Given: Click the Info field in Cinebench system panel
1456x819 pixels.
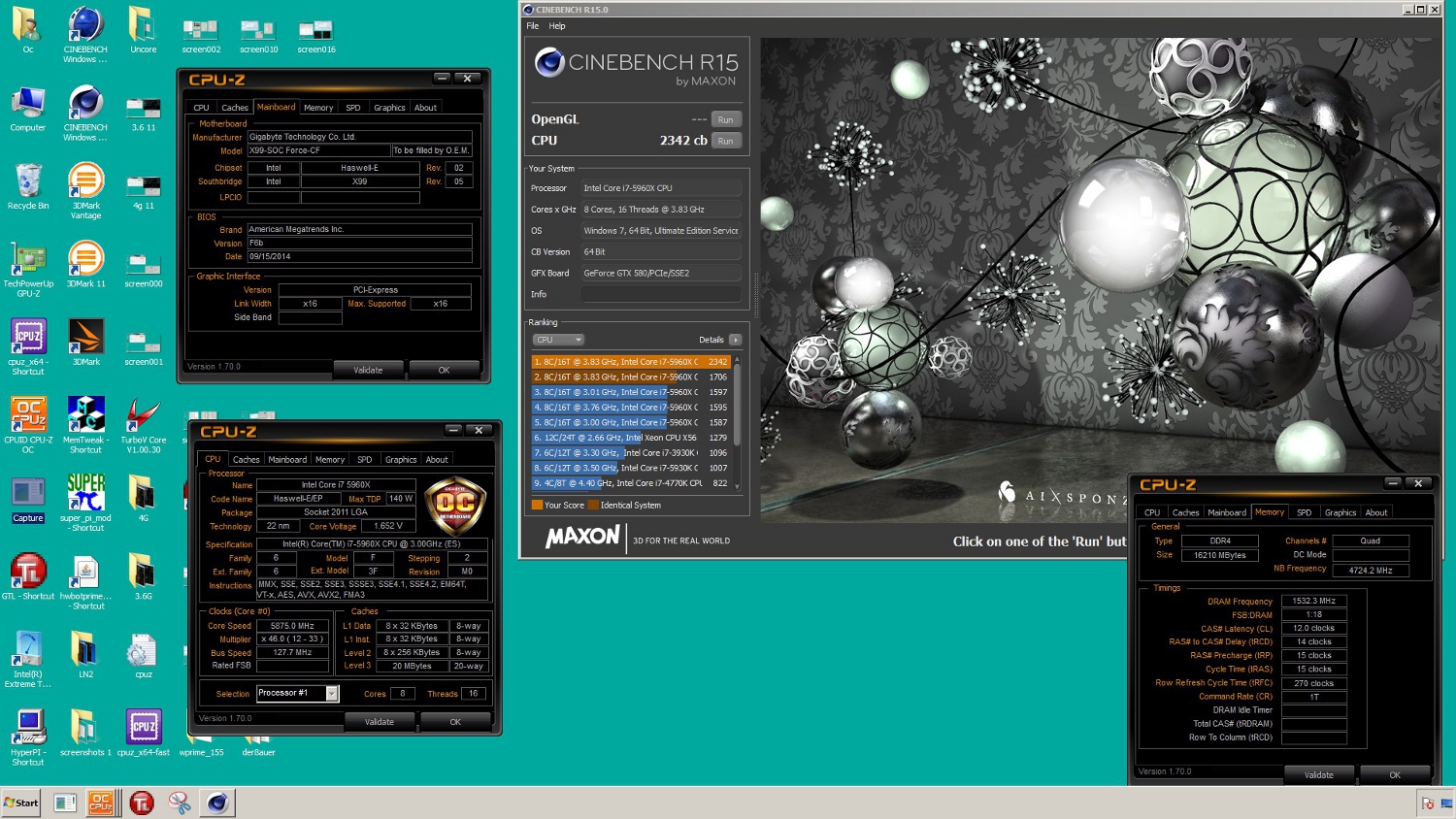Looking at the screenshot, I should click(x=661, y=294).
